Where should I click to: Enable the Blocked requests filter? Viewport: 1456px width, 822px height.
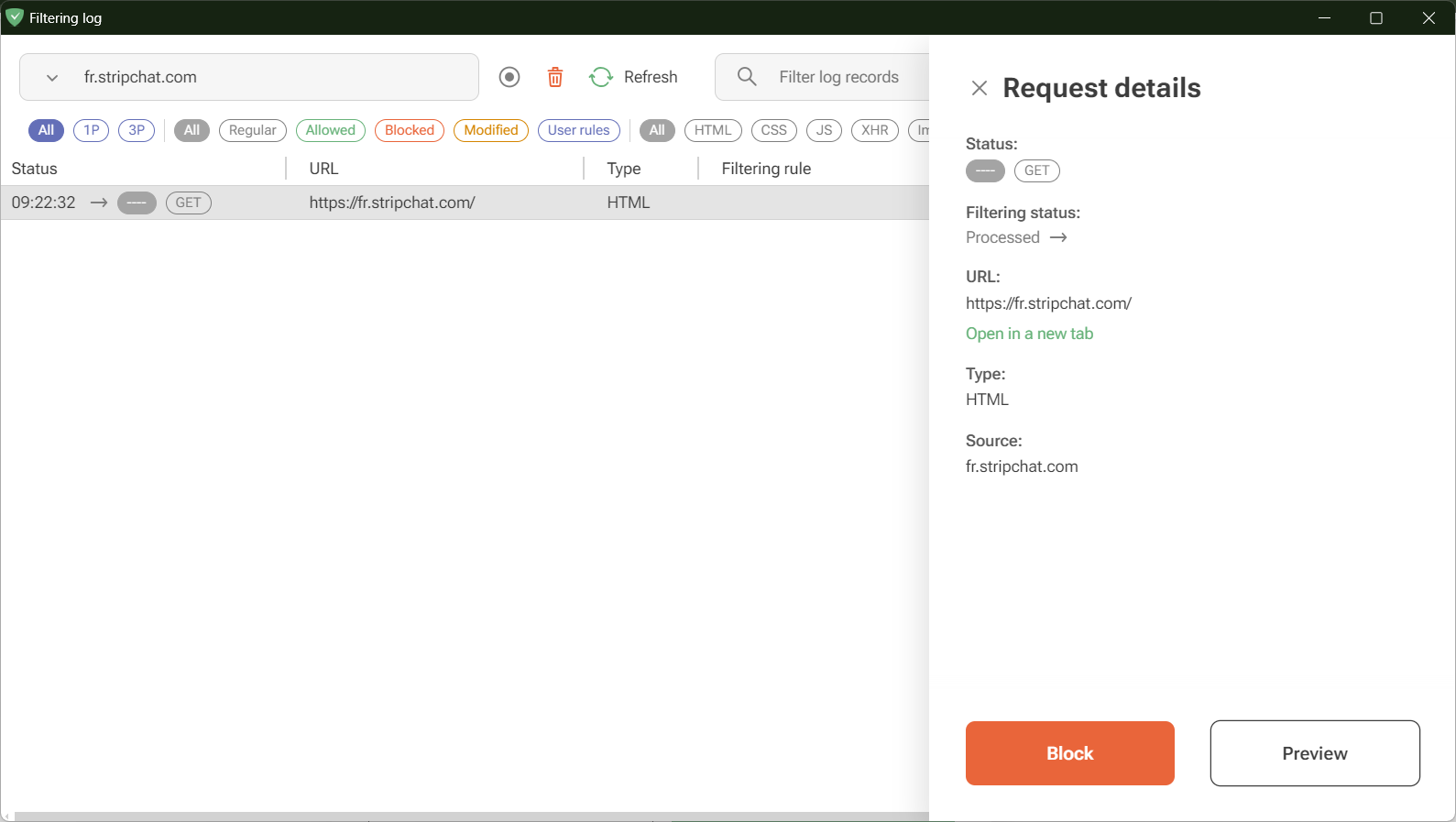409,130
